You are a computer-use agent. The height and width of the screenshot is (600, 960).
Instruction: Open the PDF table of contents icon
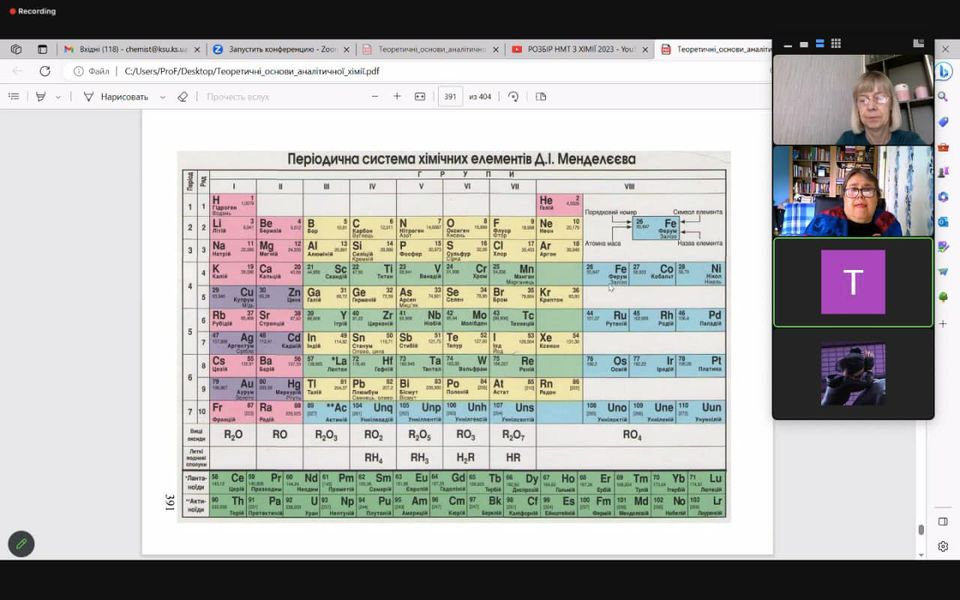click(x=14, y=97)
